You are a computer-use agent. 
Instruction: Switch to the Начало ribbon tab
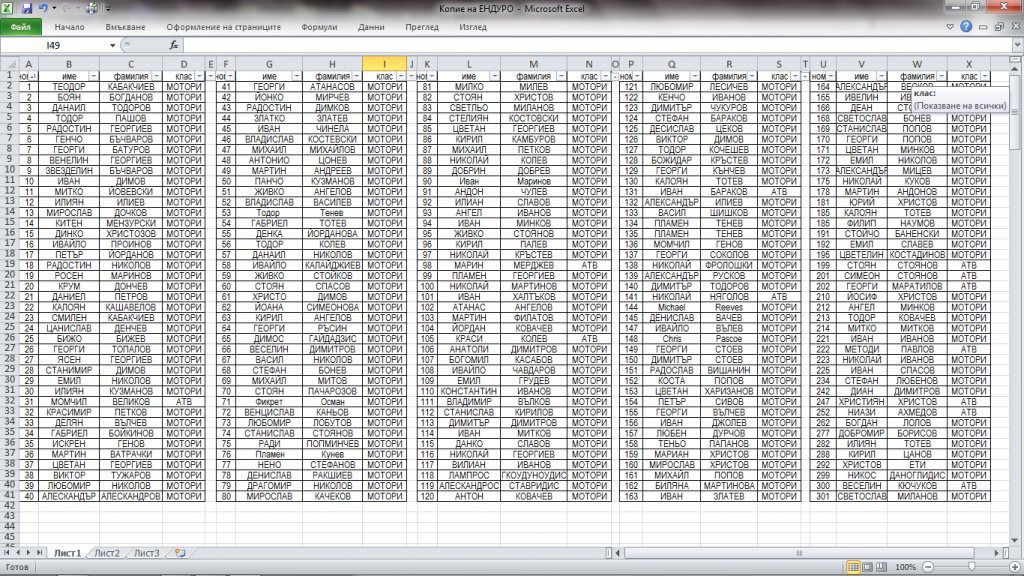[69, 27]
